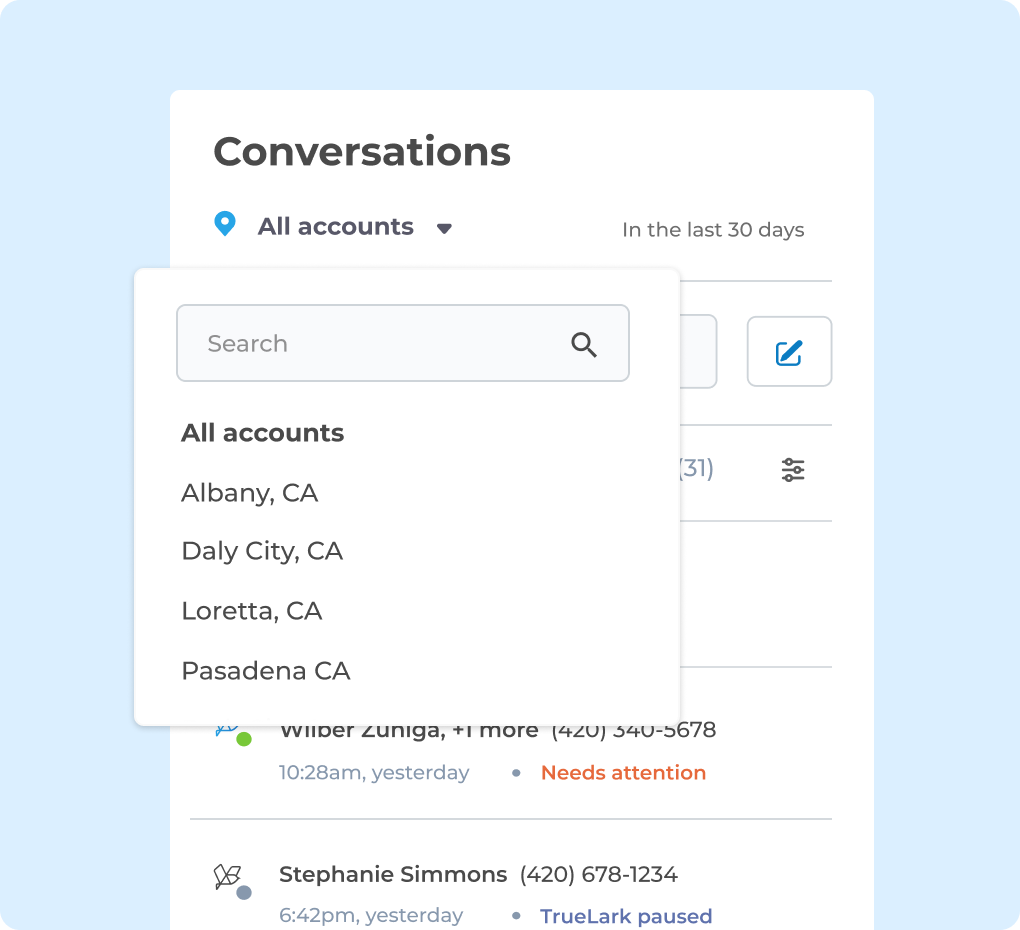Viewport: 1020px width, 930px height.
Task: Click the 10:28am, yesterday timestamp
Action: [374, 773]
